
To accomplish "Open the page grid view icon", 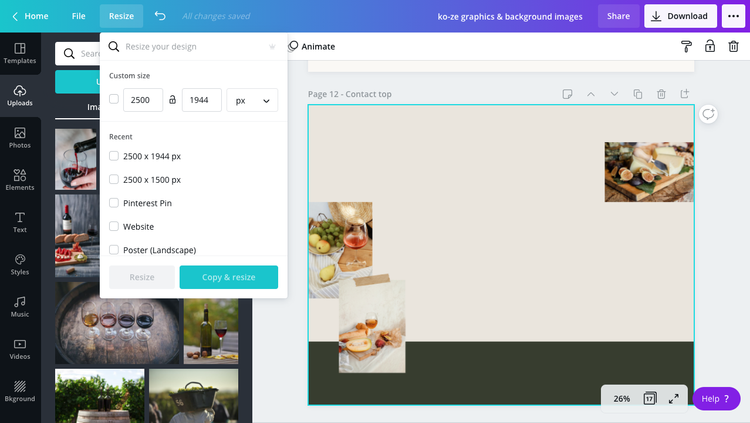I will pyautogui.click(x=650, y=398).
